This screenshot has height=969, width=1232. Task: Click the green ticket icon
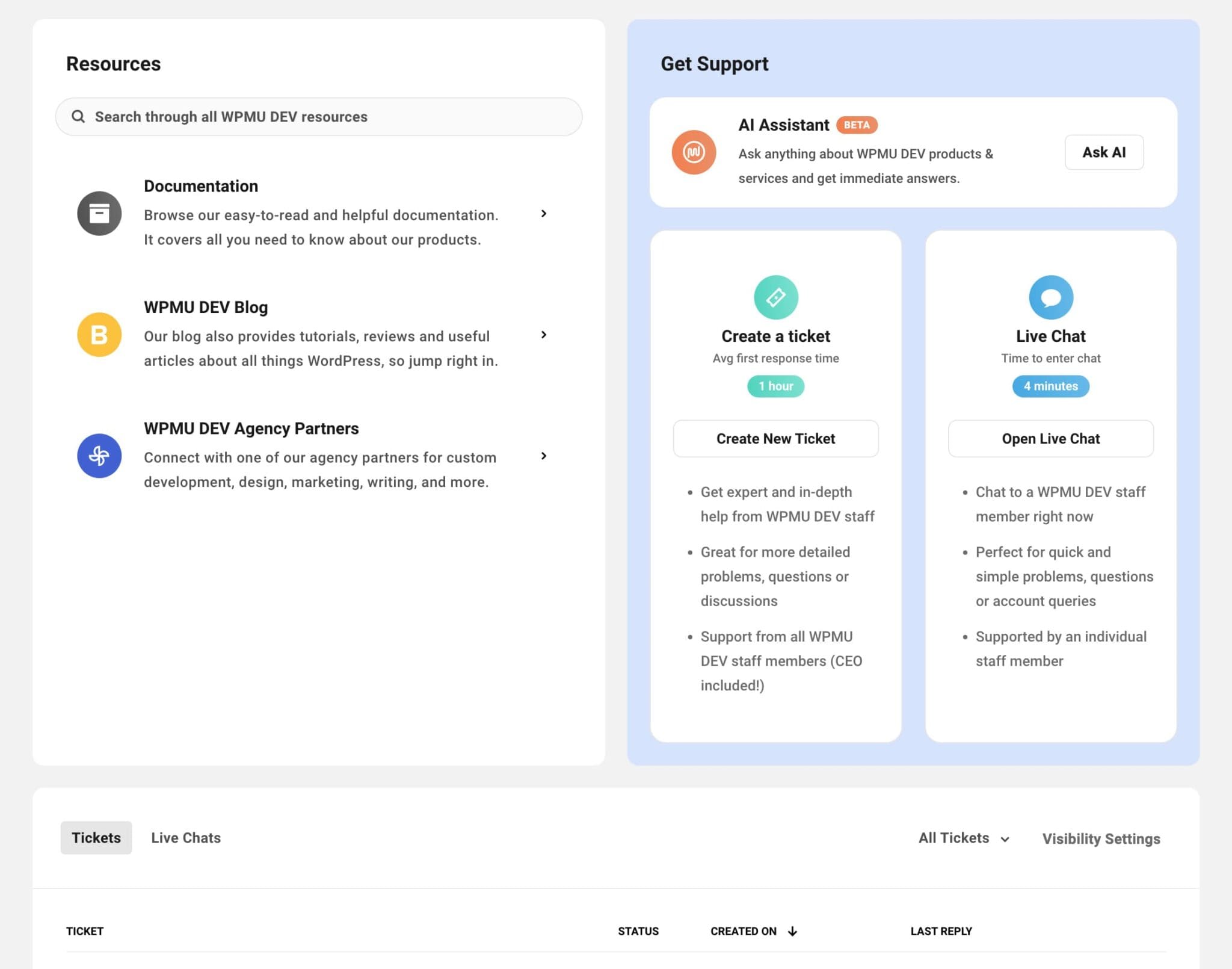pos(775,296)
